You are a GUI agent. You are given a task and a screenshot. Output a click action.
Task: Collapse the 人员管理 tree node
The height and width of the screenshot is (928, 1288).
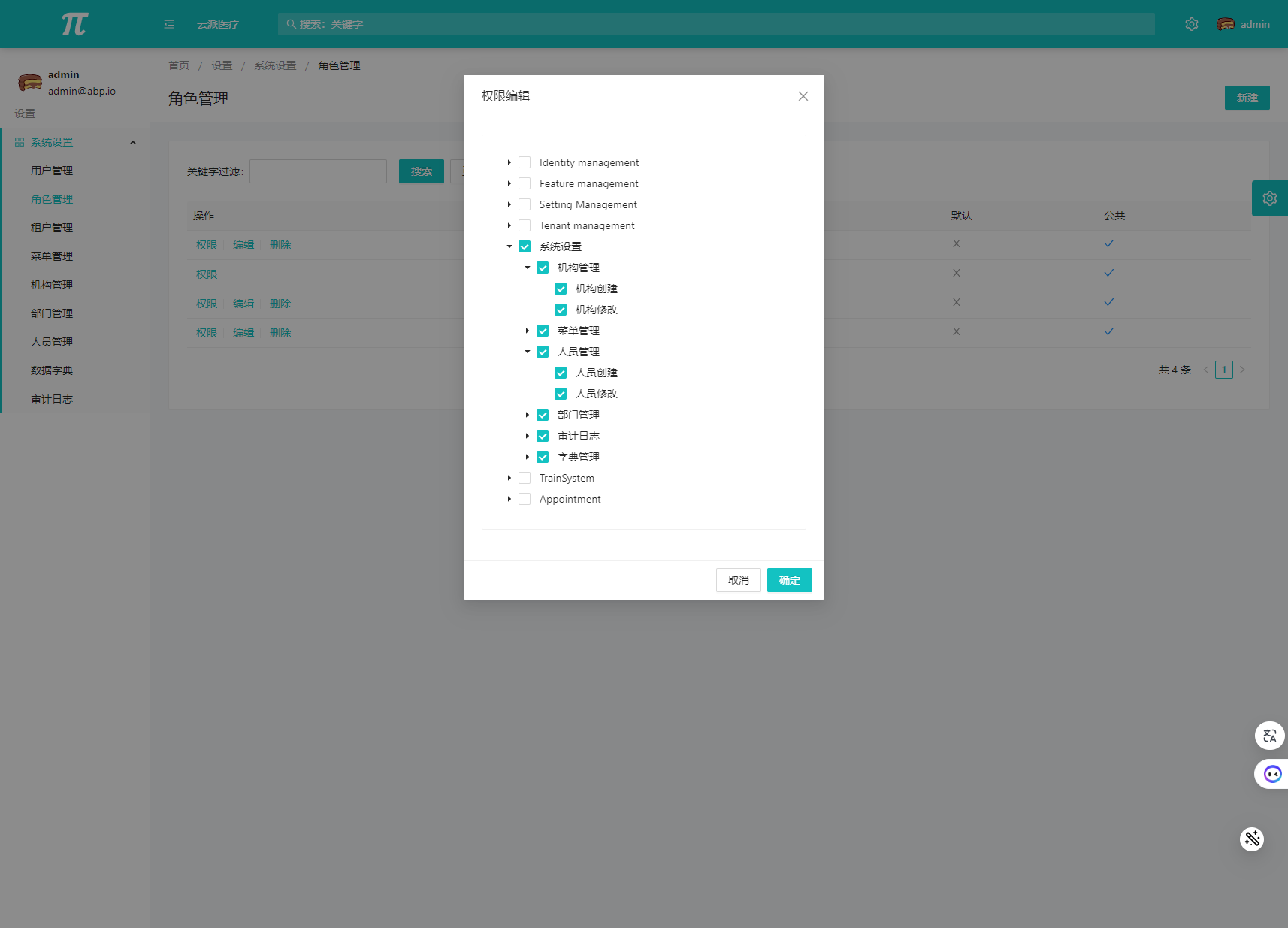(x=528, y=352)
